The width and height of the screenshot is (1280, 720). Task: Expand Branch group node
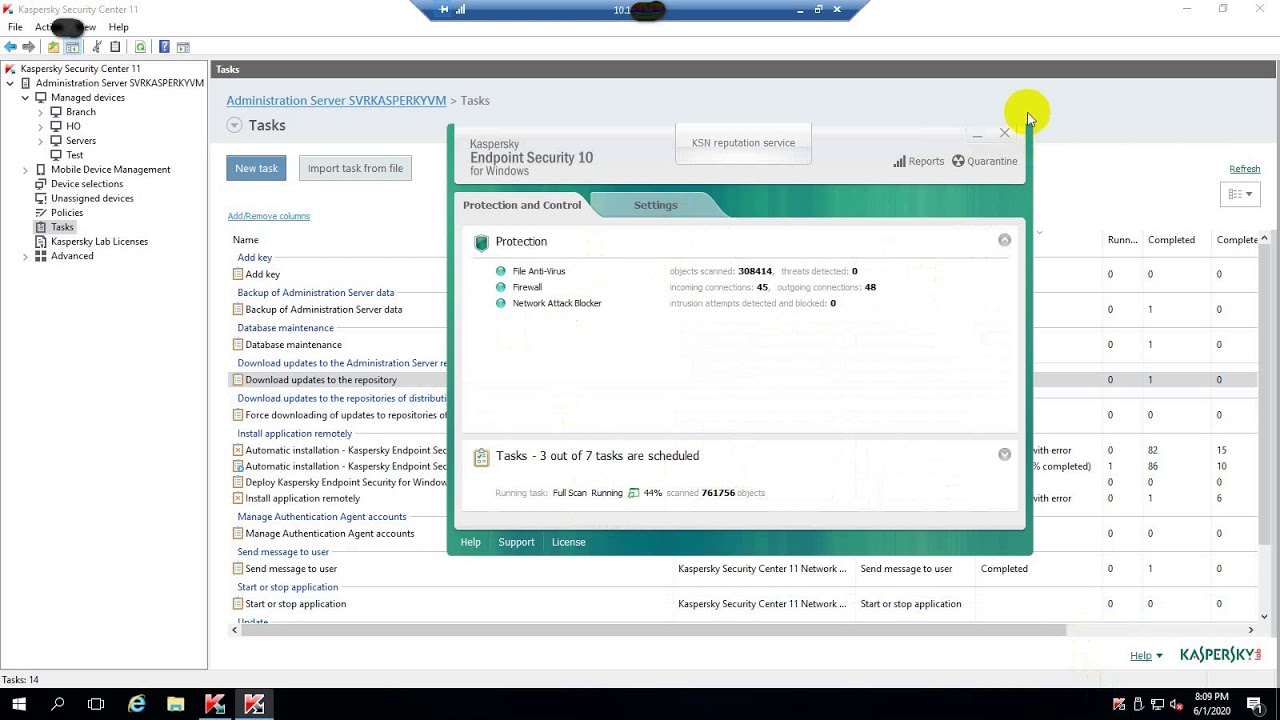click(41, 112)
